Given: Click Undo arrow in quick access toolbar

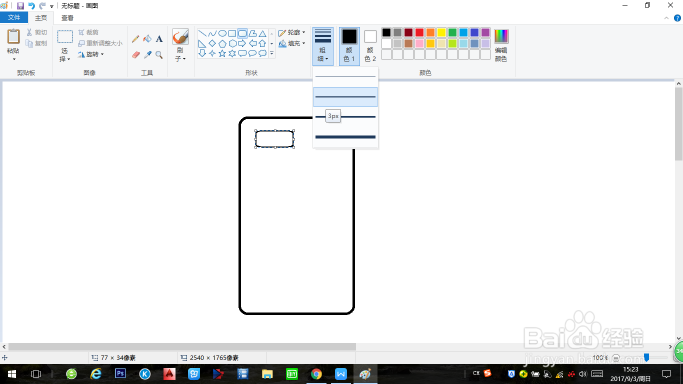Looking at the screenshot, I should click(31, 6).
